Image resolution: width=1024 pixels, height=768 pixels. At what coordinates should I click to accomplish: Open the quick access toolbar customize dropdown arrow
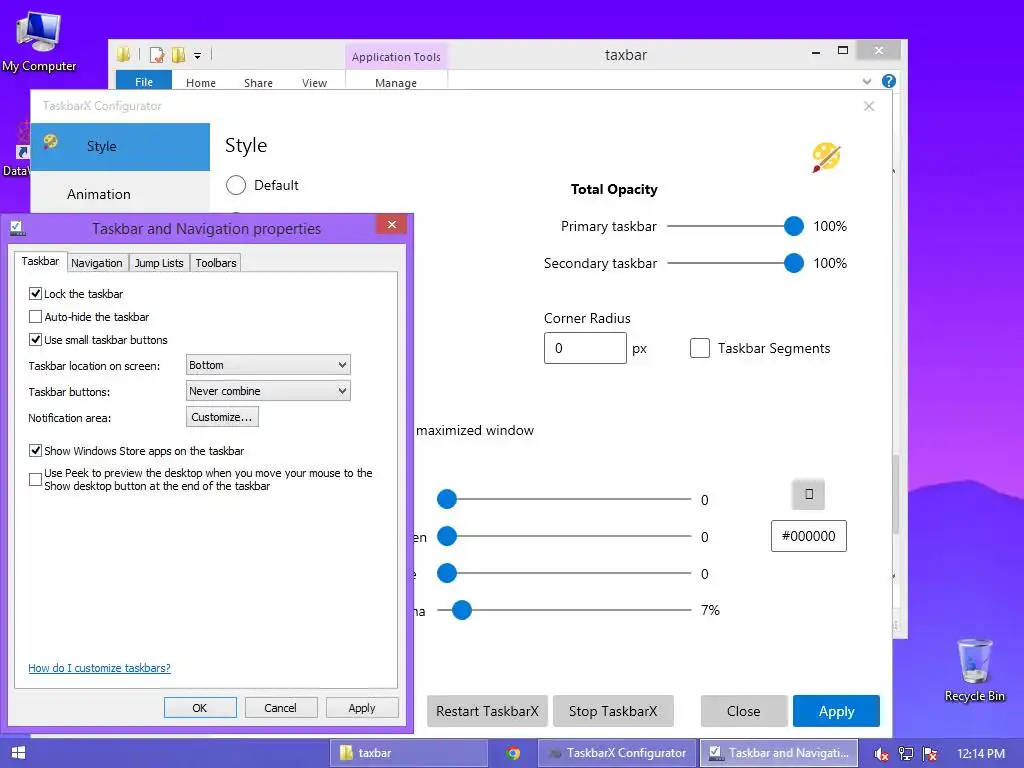point(197,56)
